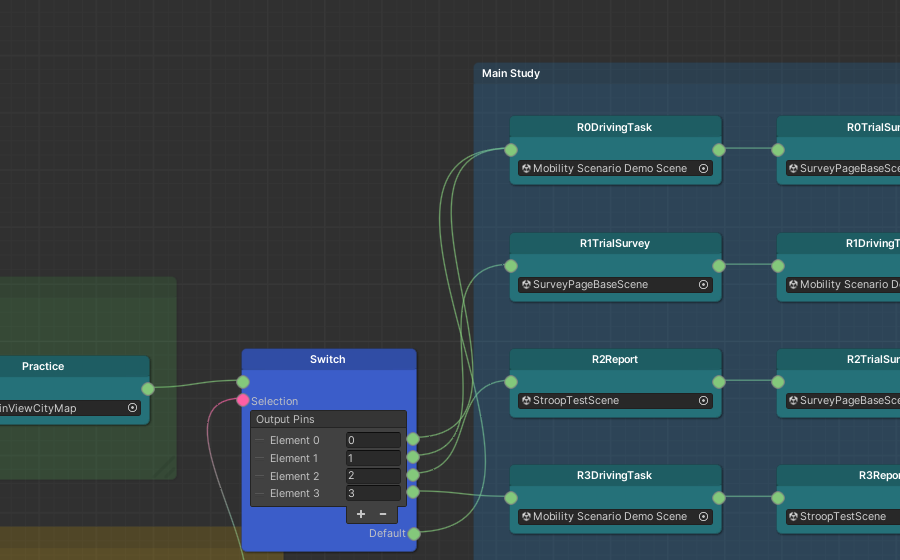Image resolution: width=900 pixels, height=560 pixels.
Task: Add a new output pin with plus button
Action: 360,514
